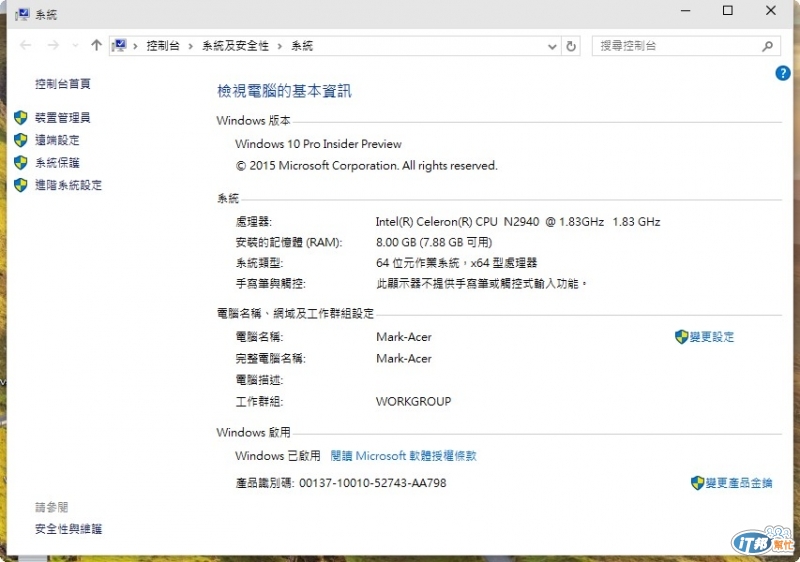This screenshot has height=562, width=800.
Task: Open 安全性與維護 link
Action: point(68,529)
